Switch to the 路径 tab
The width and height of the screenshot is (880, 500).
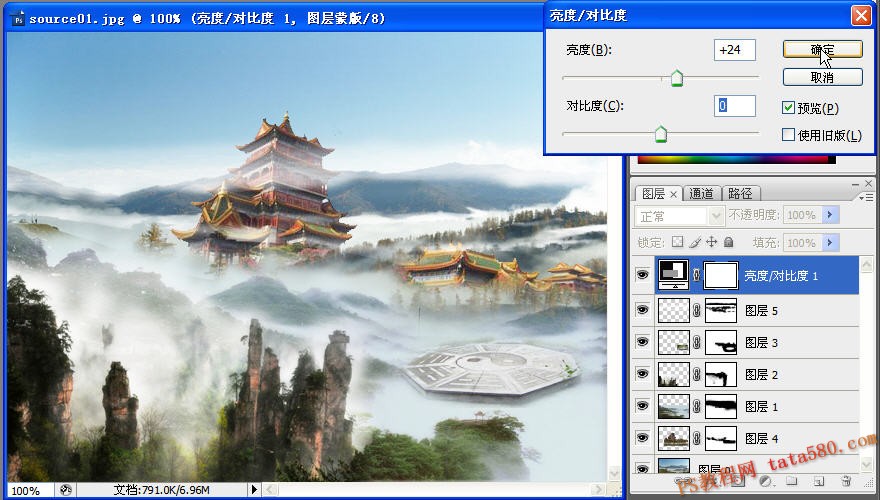pyautogui.click(x=740, y=194)
